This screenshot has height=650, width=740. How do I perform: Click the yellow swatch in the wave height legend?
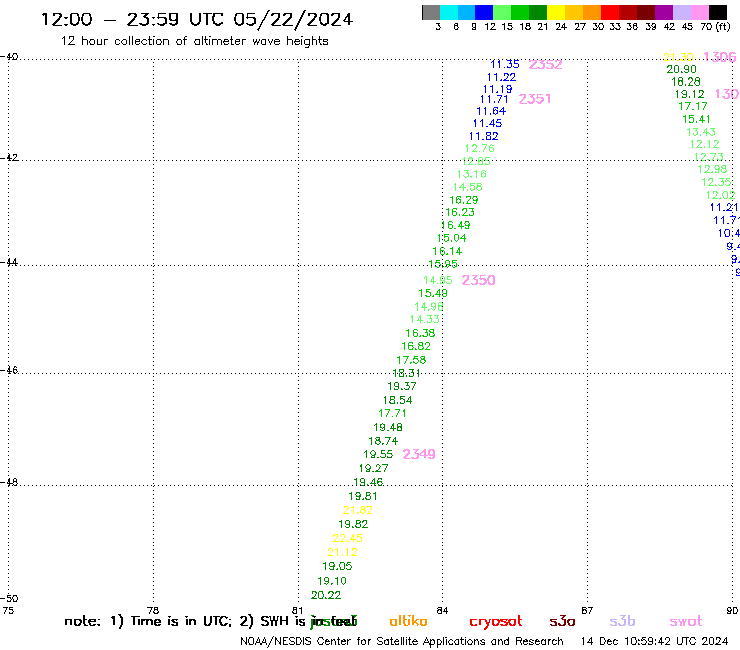tap(556, 12)
